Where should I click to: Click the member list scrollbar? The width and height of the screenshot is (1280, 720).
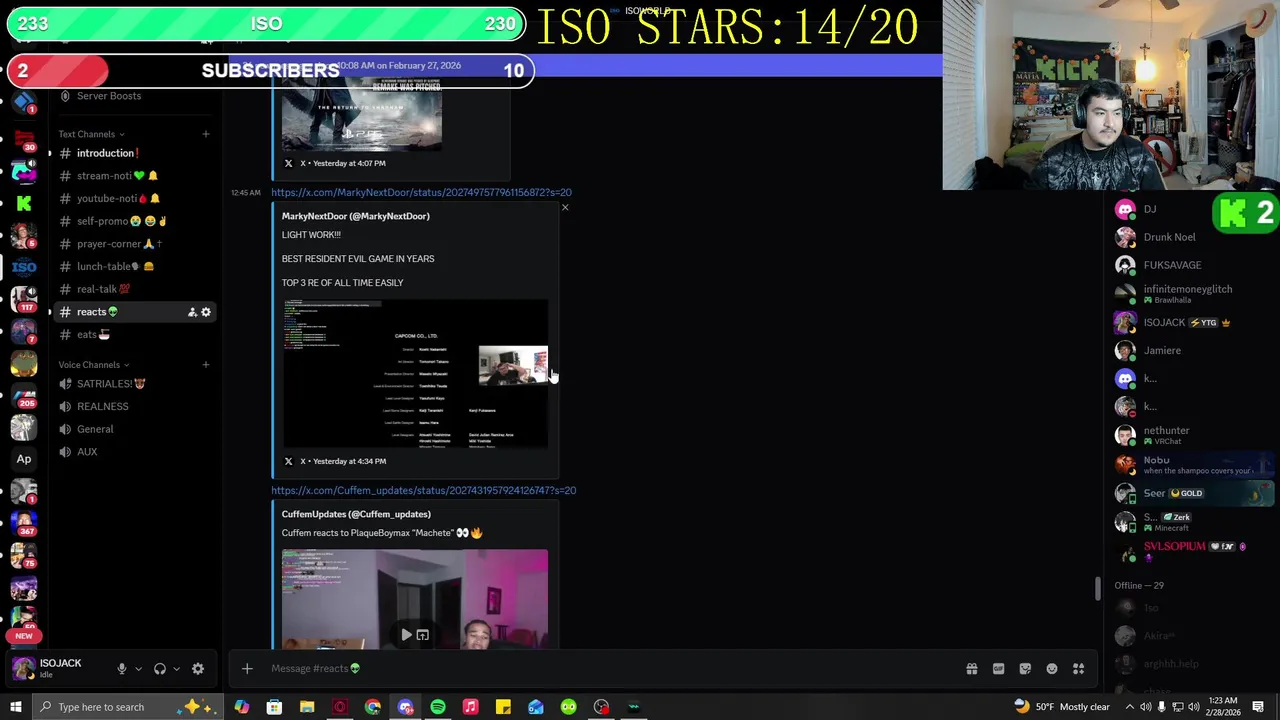1097,589
